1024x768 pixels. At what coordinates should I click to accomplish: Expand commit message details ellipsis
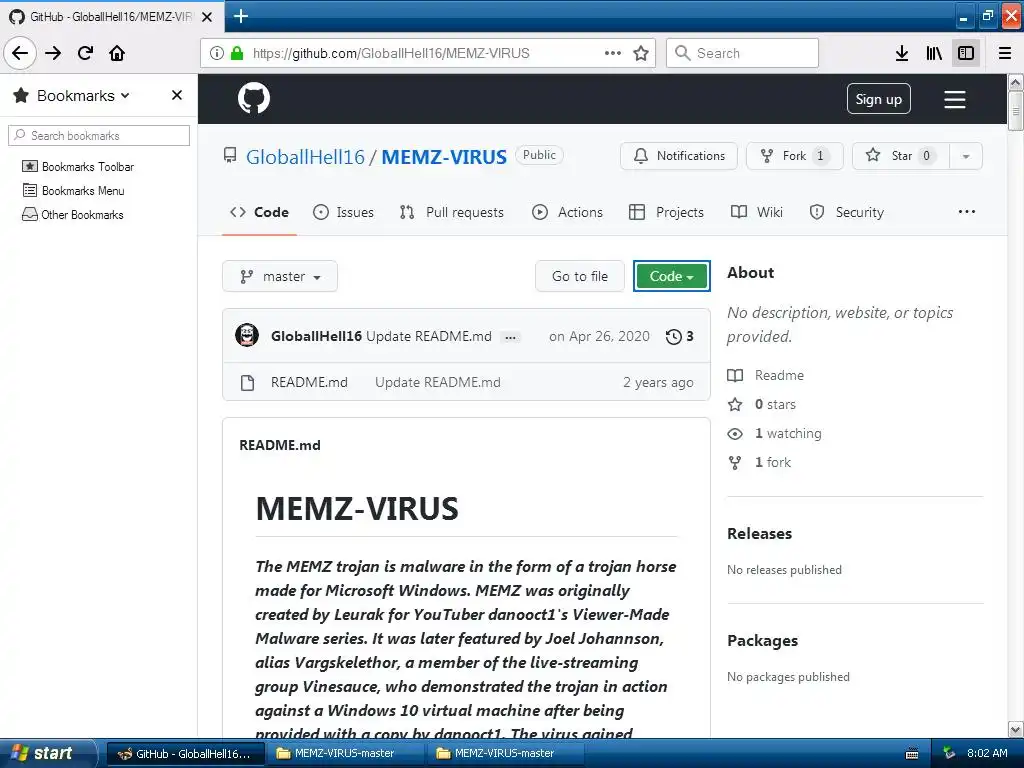[x=511, y=337]
